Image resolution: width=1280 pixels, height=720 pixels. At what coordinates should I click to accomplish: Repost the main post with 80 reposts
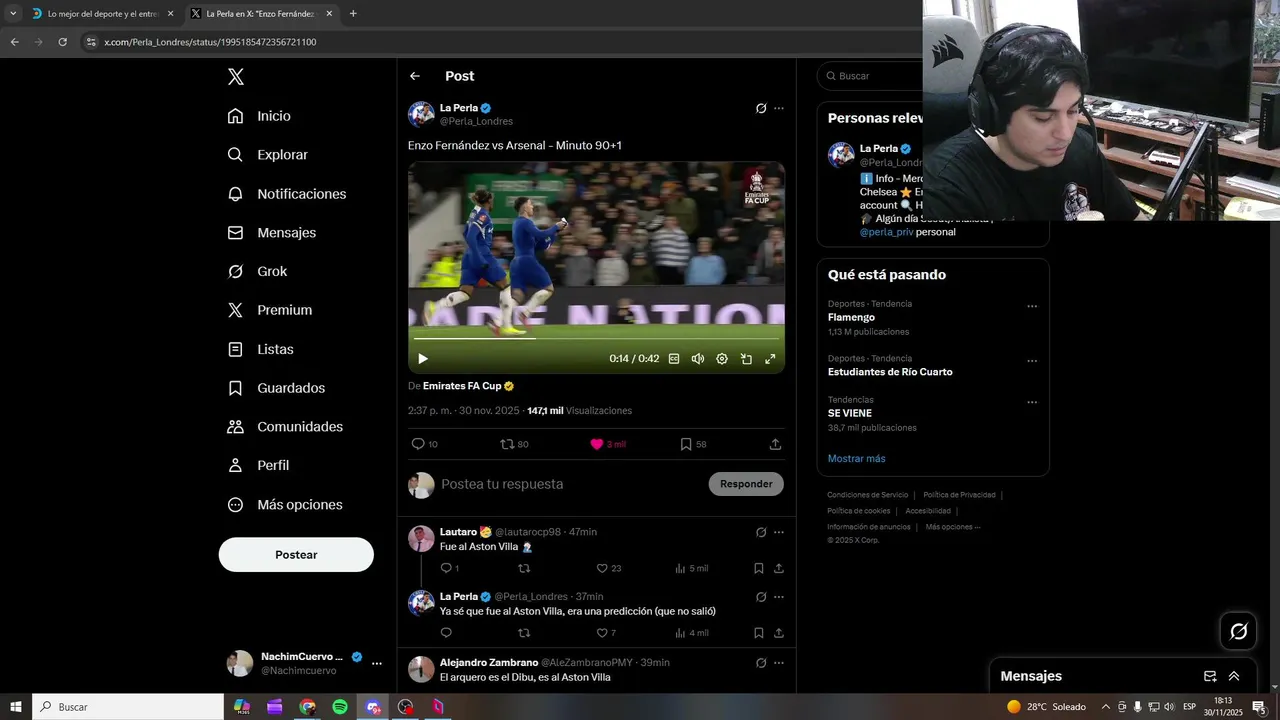click(514, 444)
